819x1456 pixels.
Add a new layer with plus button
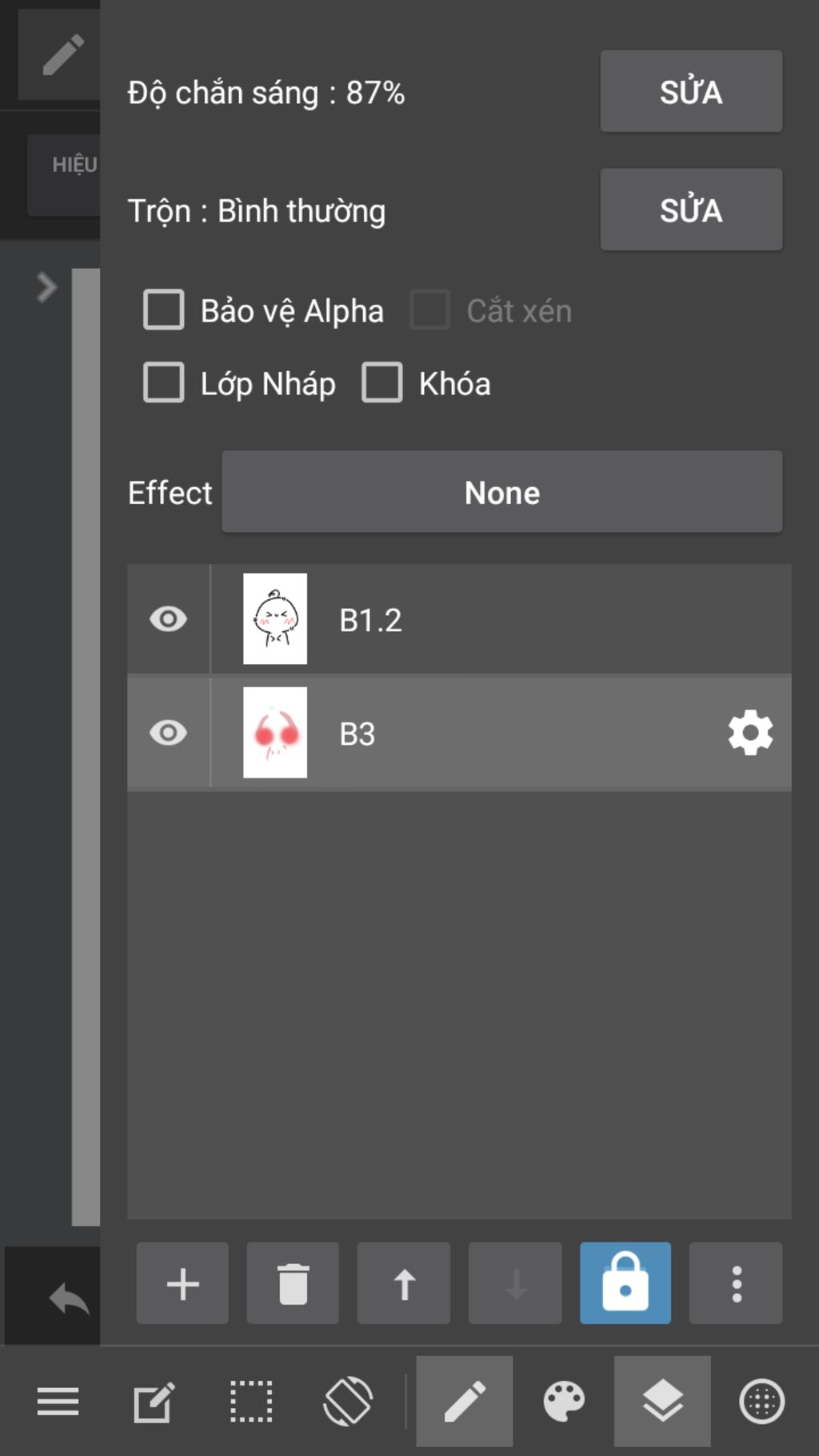pyautogui.click(x=182, y=1283)
